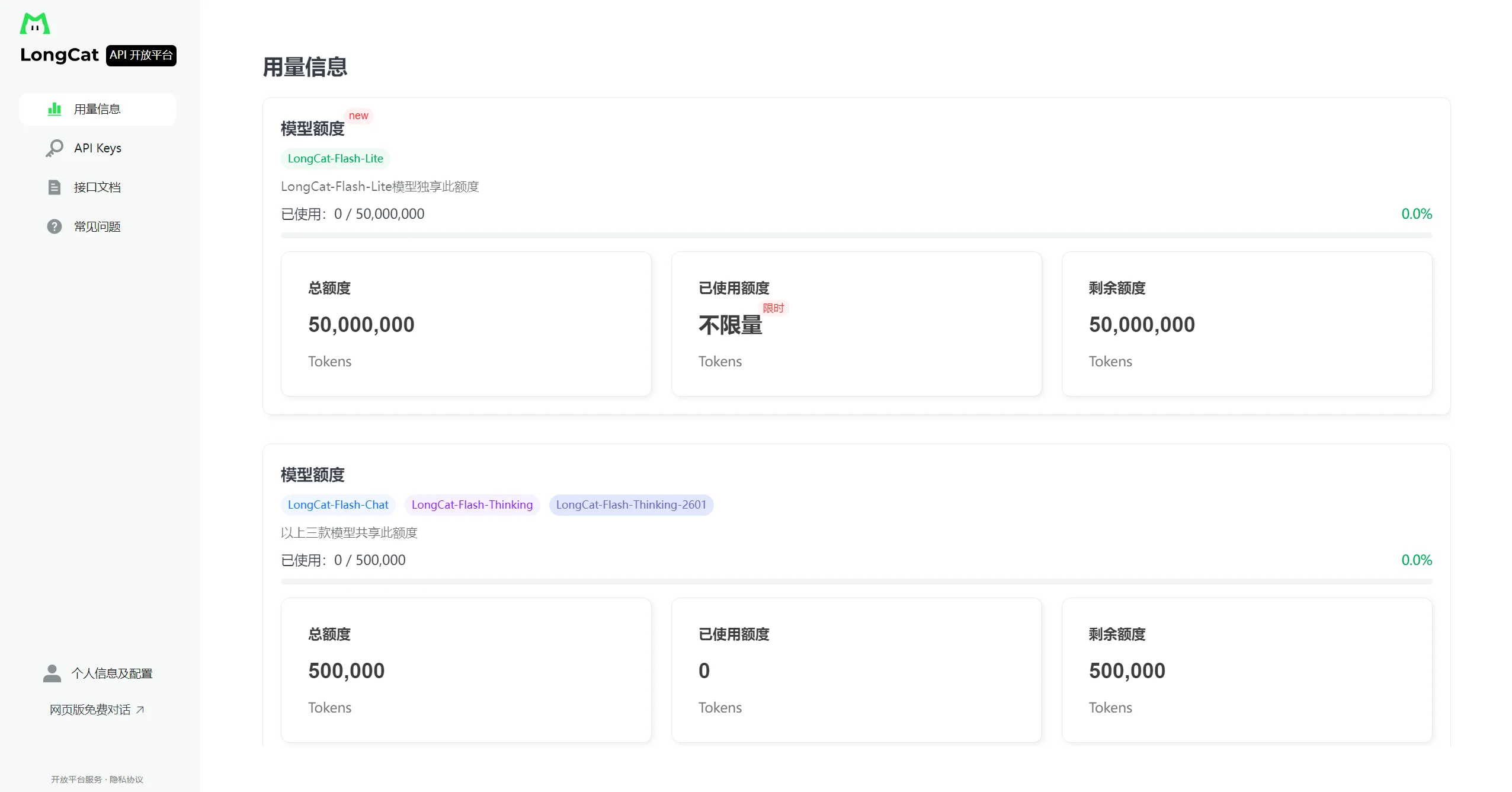1512x792 pixels.
Task: Click the 隐私协议 footer link
Action: point(126,780)
